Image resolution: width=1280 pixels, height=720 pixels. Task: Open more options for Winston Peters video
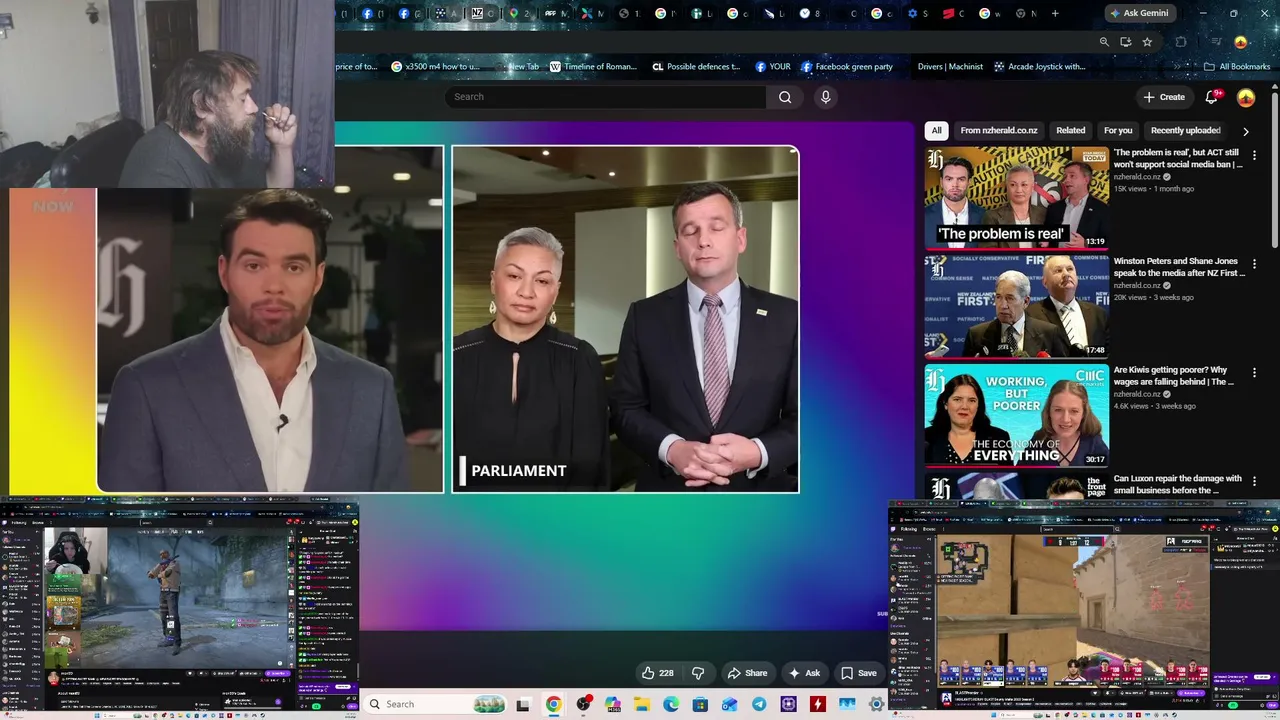[x=1254, y=264]
